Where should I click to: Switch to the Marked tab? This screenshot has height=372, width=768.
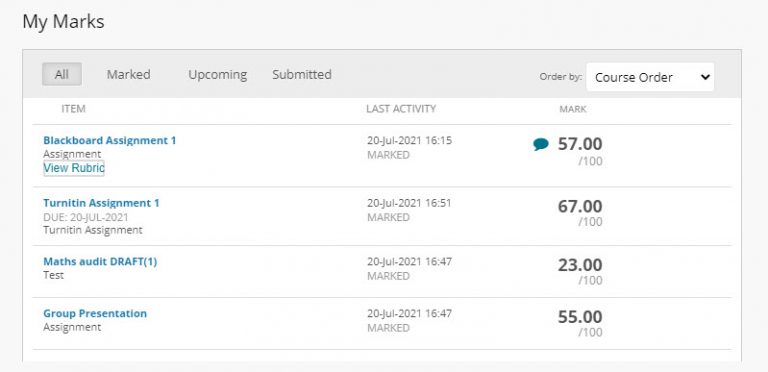click(128, 74)
